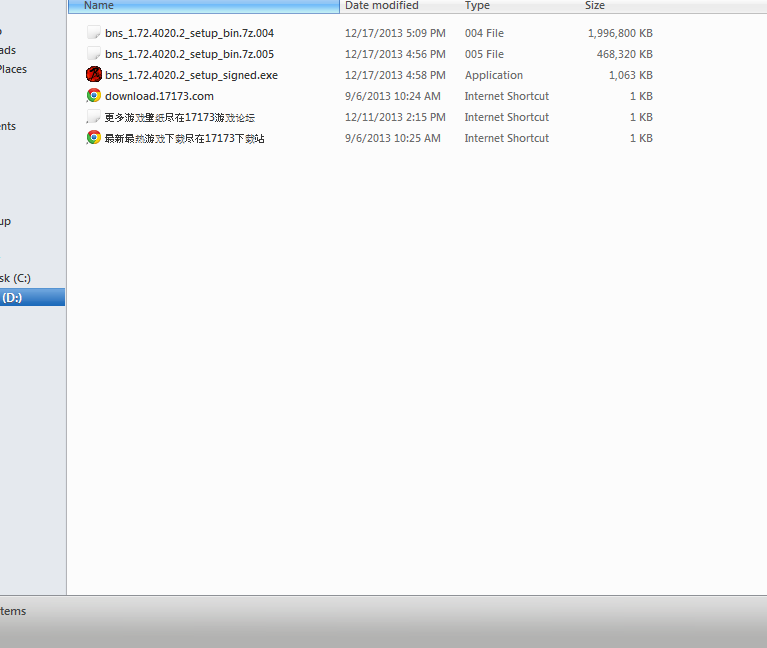Image resolution: width=767 pixels, height=648 pixels.
Task: Sort files by the Name column header
Action: click(x=99, y=6)
